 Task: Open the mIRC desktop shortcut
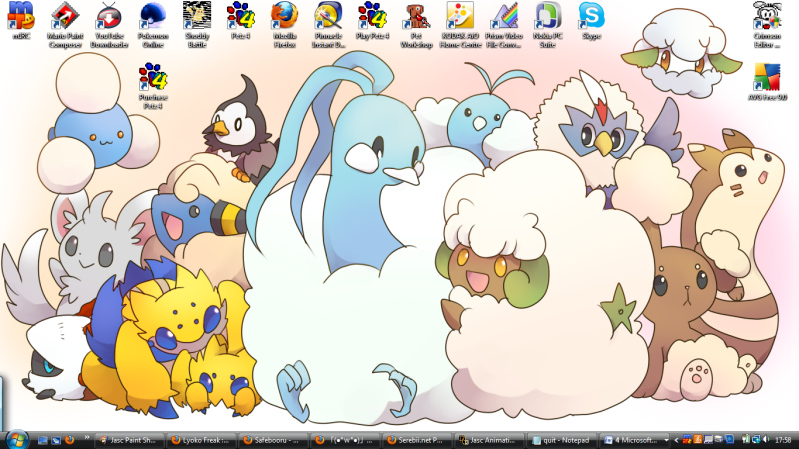click(x=21, y=21)
